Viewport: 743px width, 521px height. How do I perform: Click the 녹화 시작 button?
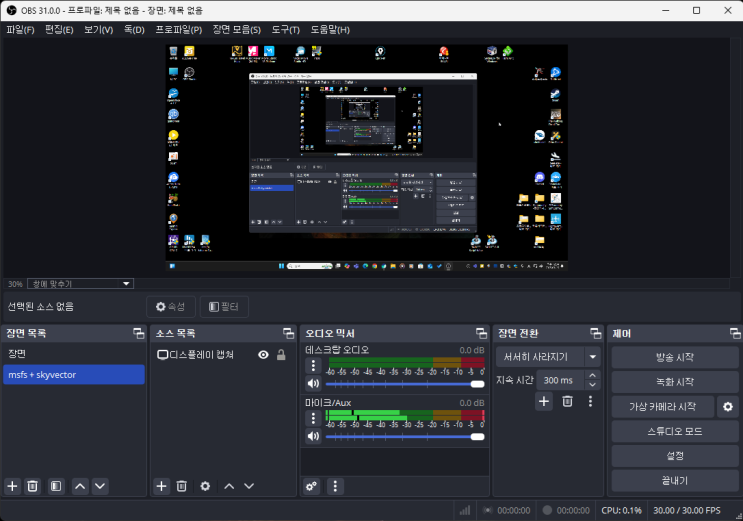coord(674,382)
